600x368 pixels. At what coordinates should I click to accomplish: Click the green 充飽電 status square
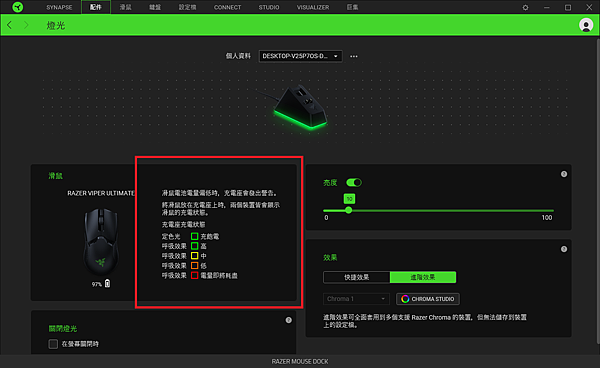click(x=194, y=236)
